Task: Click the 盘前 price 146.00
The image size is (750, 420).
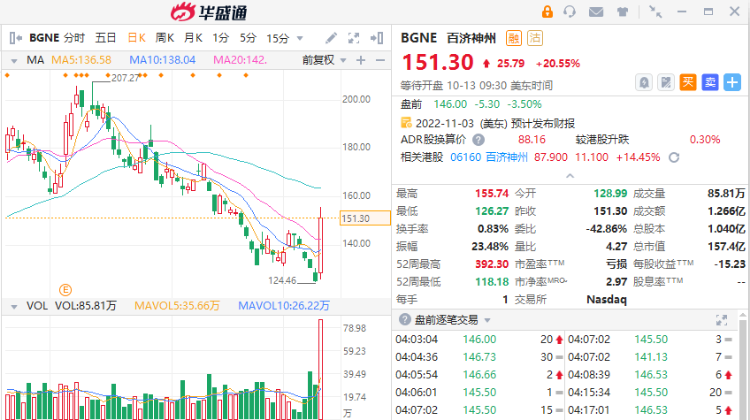Action: point(450,104)
